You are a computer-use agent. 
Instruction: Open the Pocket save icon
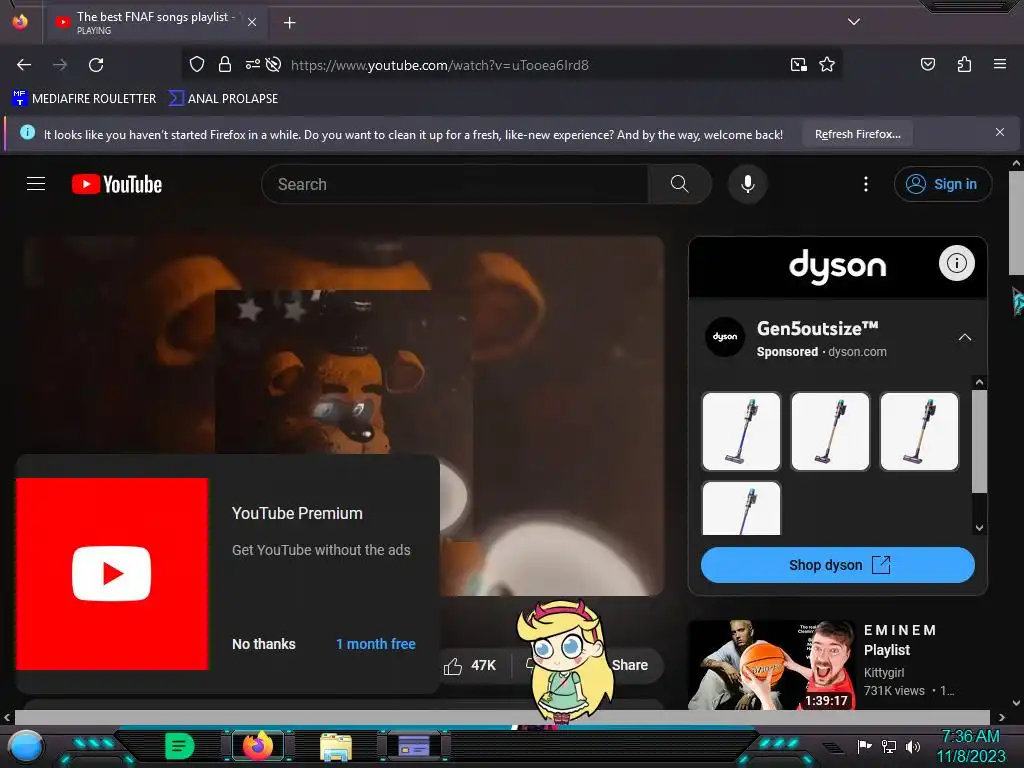tap(927, 64)
